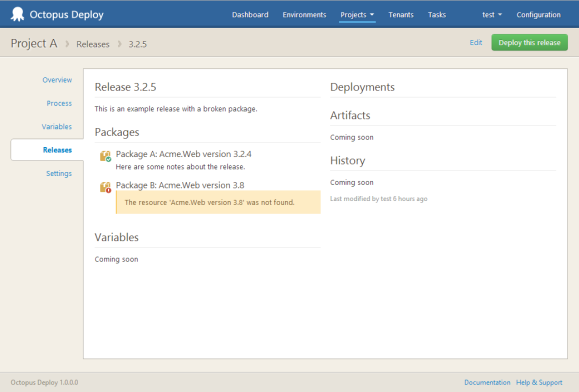Click the Octopus Deploy logo icon
This screenshot has height=392, width=579.
17,14
